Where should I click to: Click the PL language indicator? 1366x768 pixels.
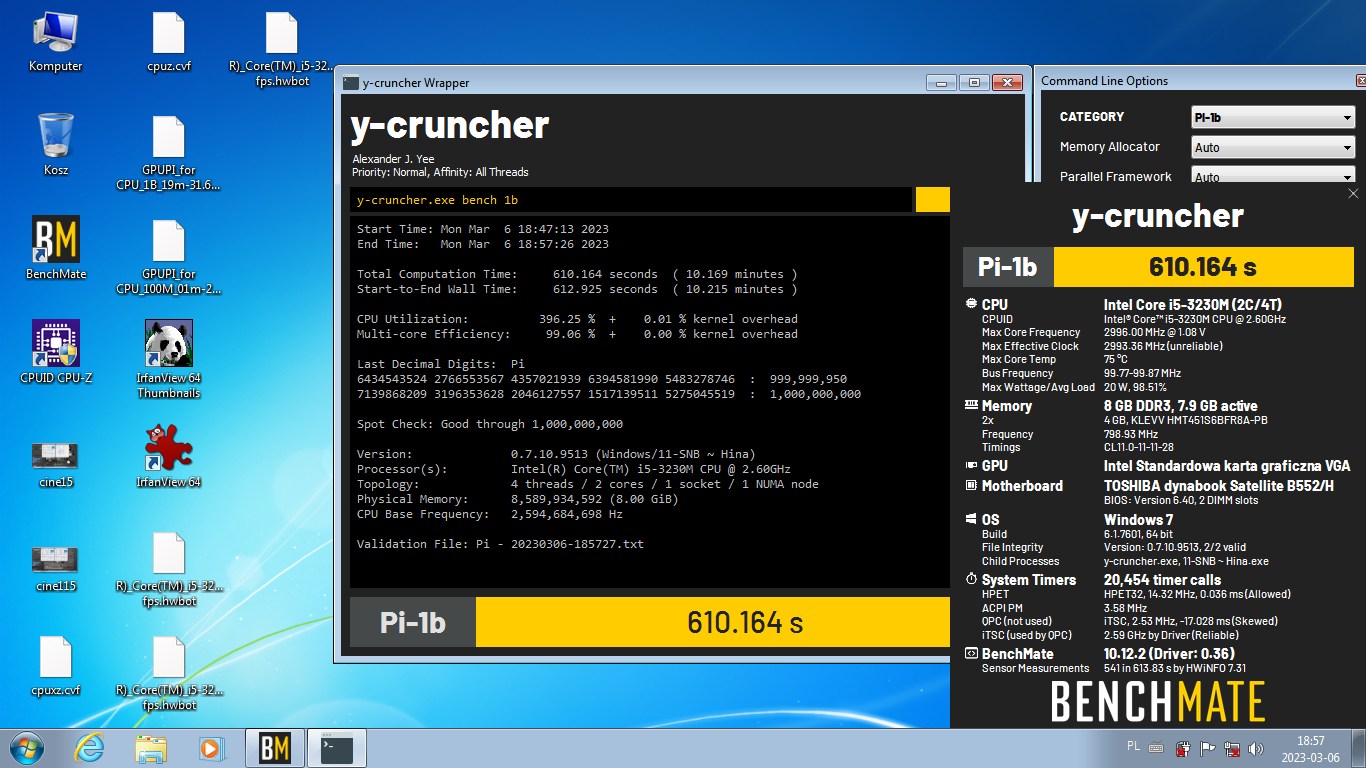(1133, 747)
